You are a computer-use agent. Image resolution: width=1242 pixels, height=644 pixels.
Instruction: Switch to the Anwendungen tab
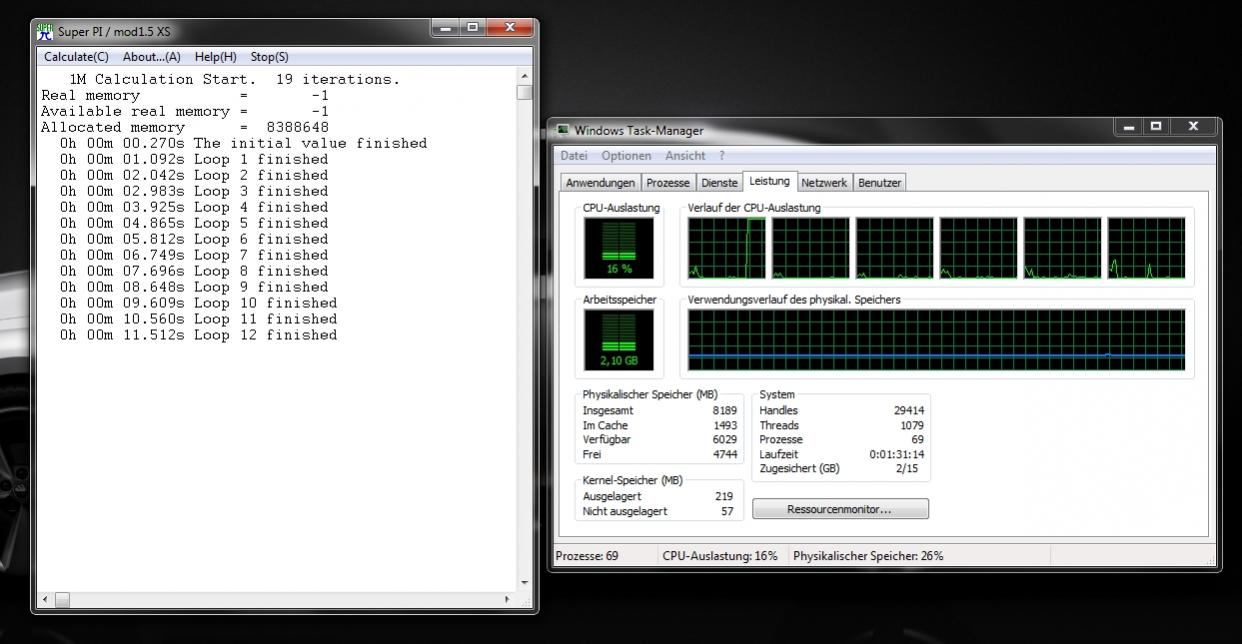click(x=600, y=183)
